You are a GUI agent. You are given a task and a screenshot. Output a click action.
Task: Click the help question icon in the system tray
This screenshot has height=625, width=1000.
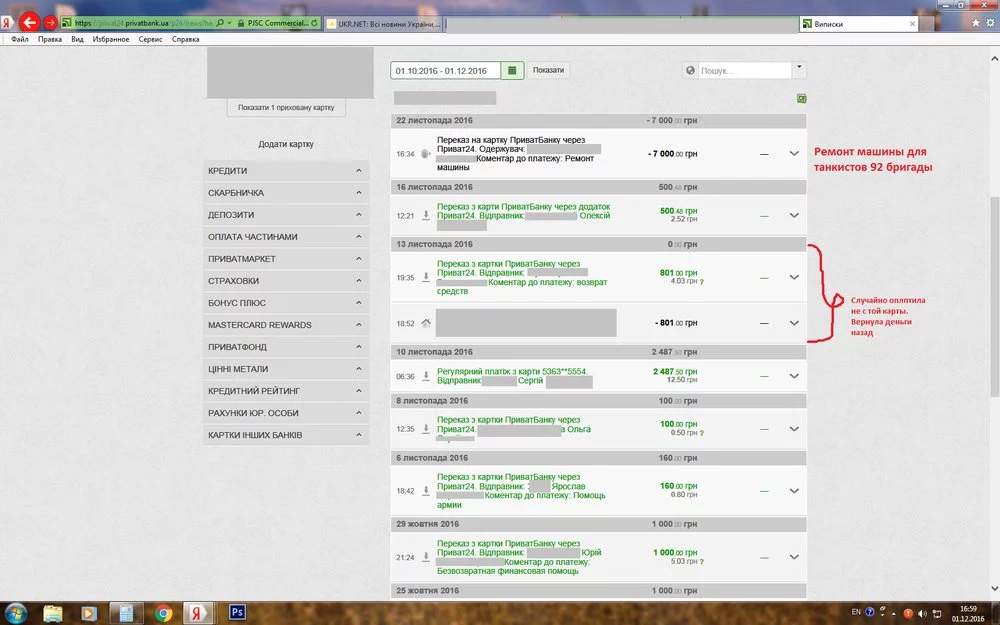[x=869, y=612]
